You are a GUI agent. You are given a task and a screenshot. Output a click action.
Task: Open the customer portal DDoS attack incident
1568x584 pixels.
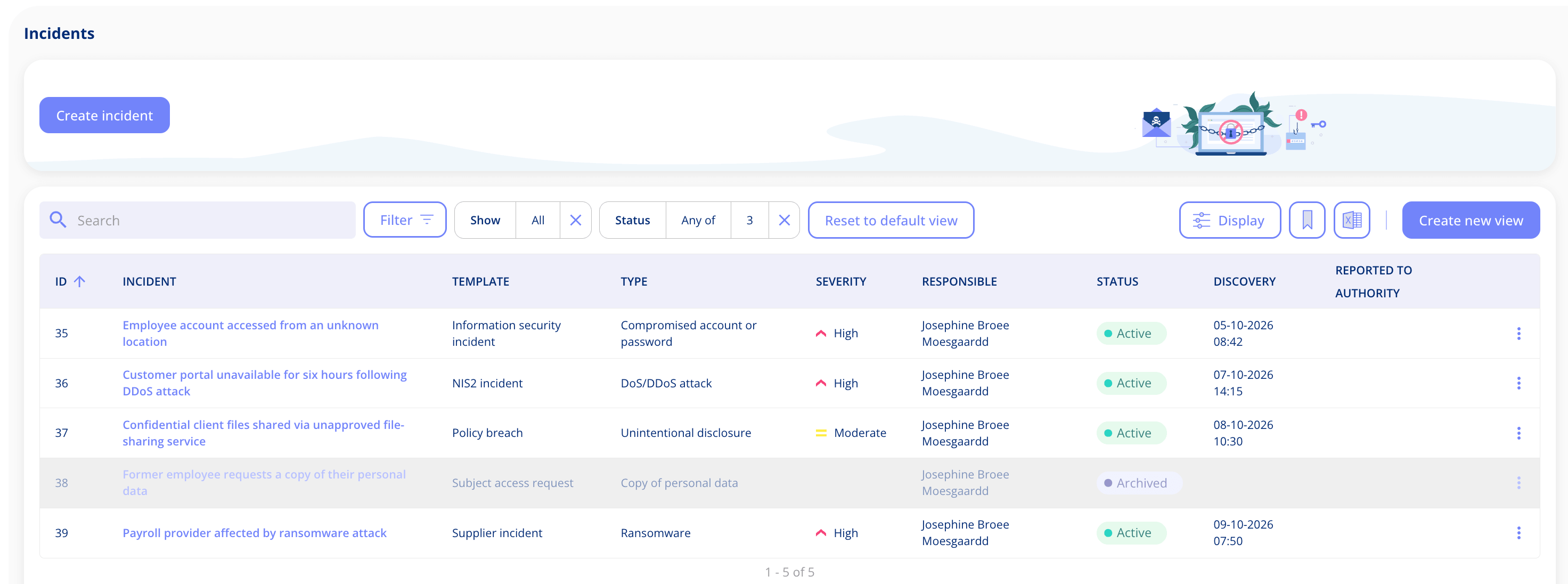coord(264,383)
